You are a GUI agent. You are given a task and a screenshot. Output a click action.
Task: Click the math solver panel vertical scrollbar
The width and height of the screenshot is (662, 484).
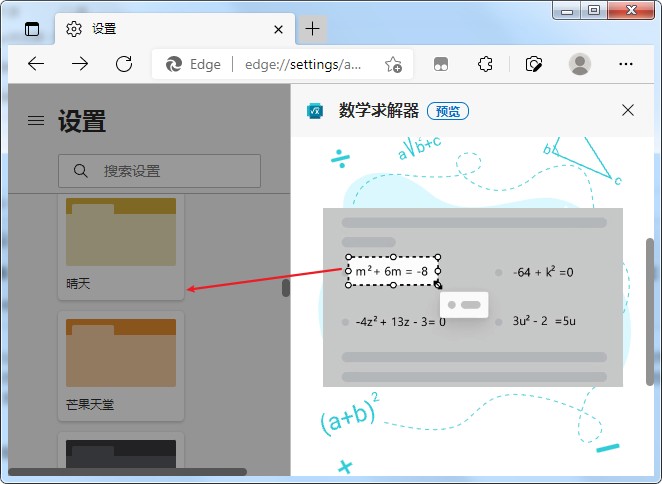tap(650, 312)
